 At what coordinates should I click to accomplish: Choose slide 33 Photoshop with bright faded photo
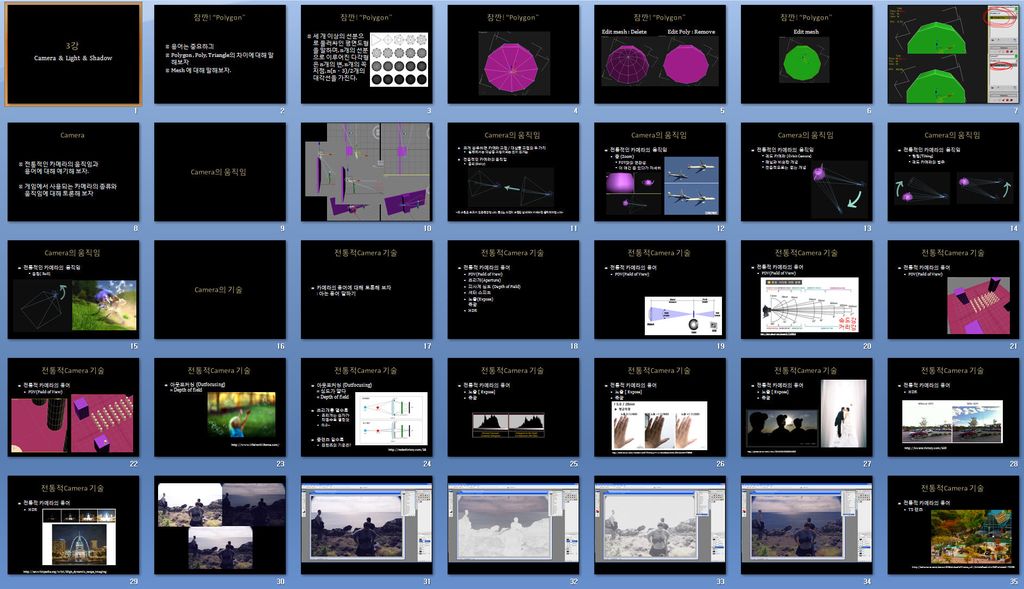pos(660,525)
